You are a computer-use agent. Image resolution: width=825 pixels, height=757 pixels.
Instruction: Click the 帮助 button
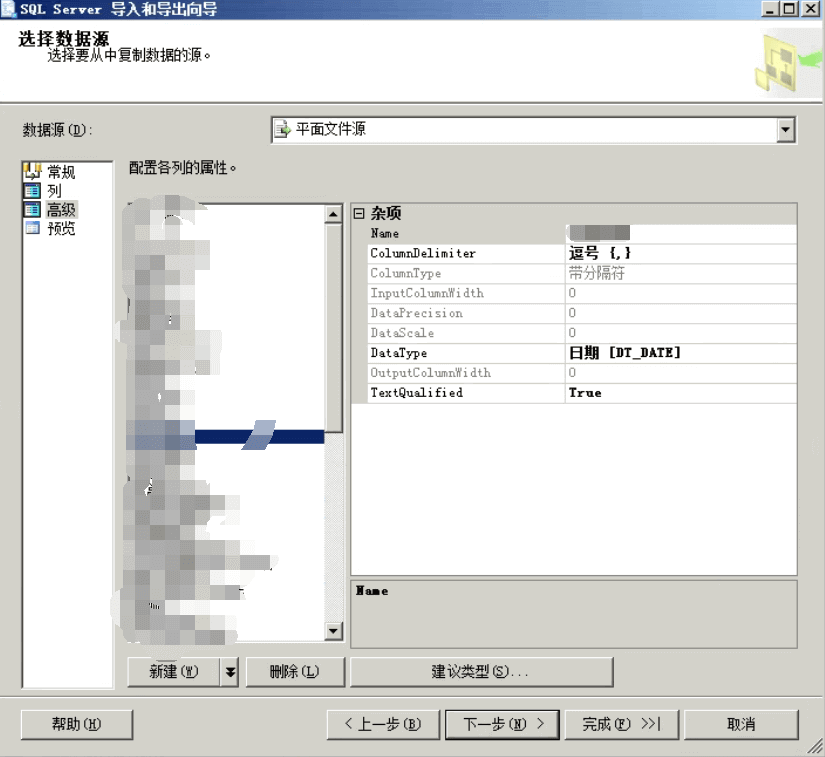77,724
